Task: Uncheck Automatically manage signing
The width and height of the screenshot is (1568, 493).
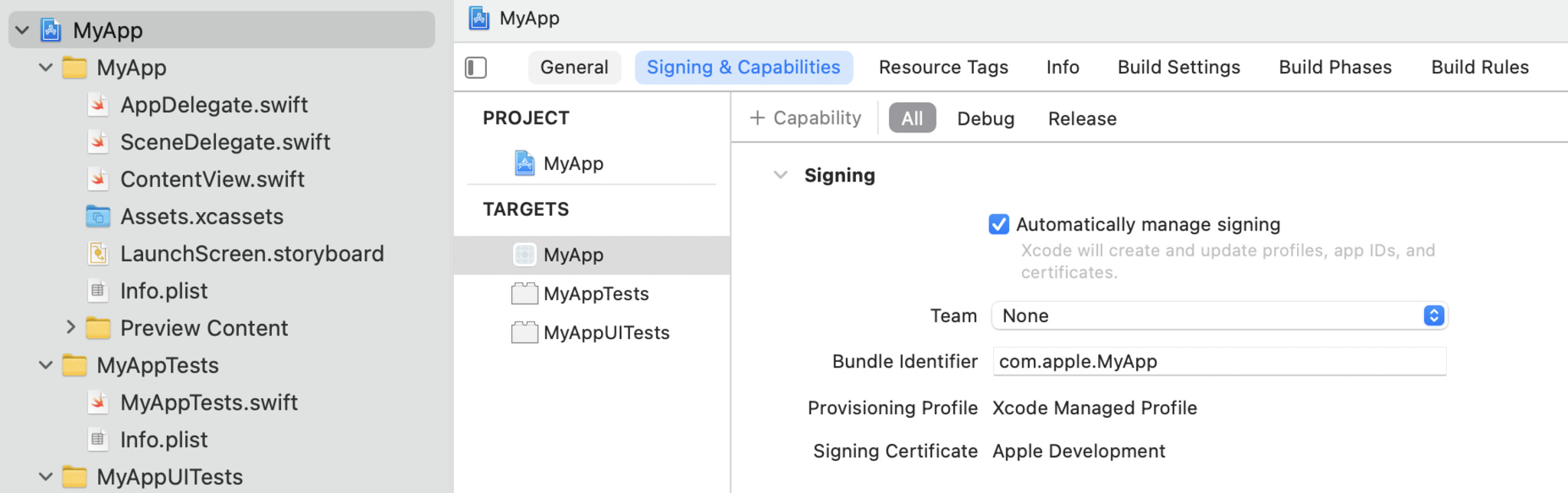Action: [998, 224]
